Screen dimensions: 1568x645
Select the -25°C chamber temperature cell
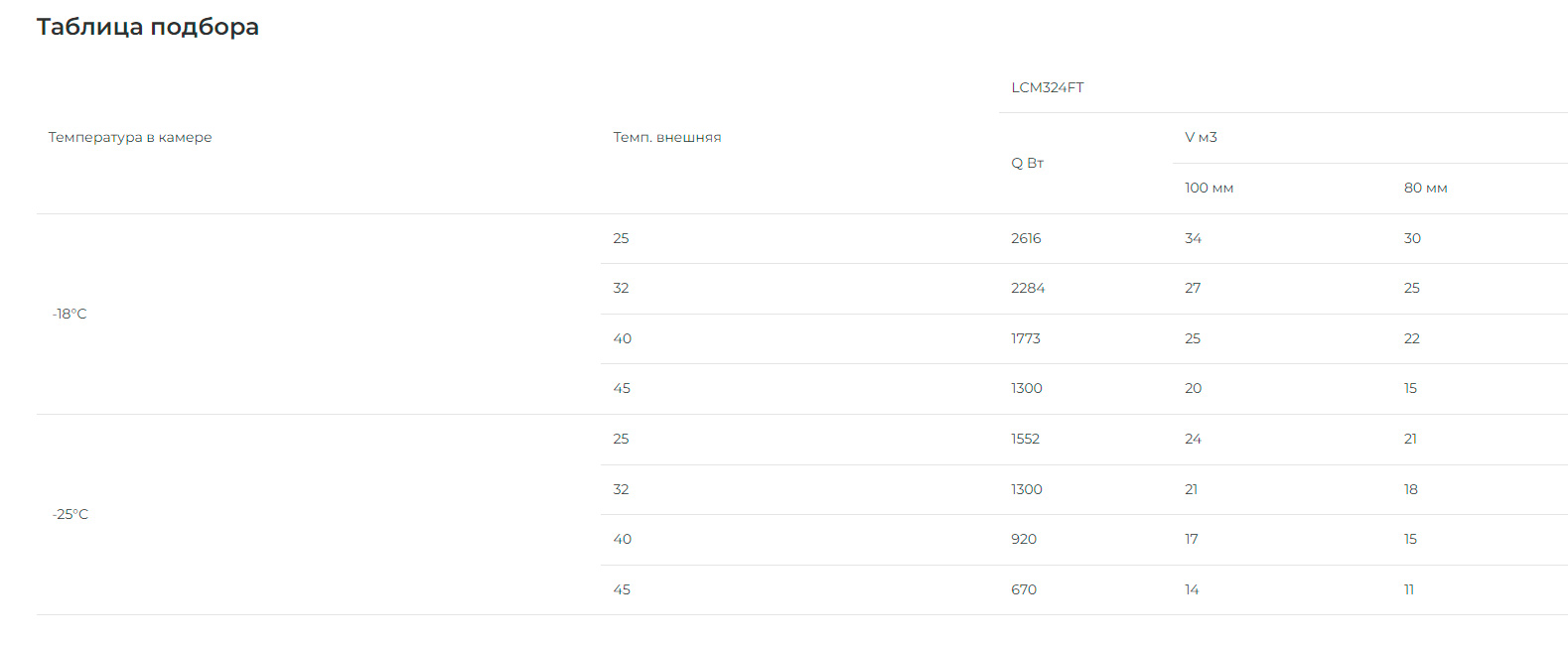pos(71,514)
